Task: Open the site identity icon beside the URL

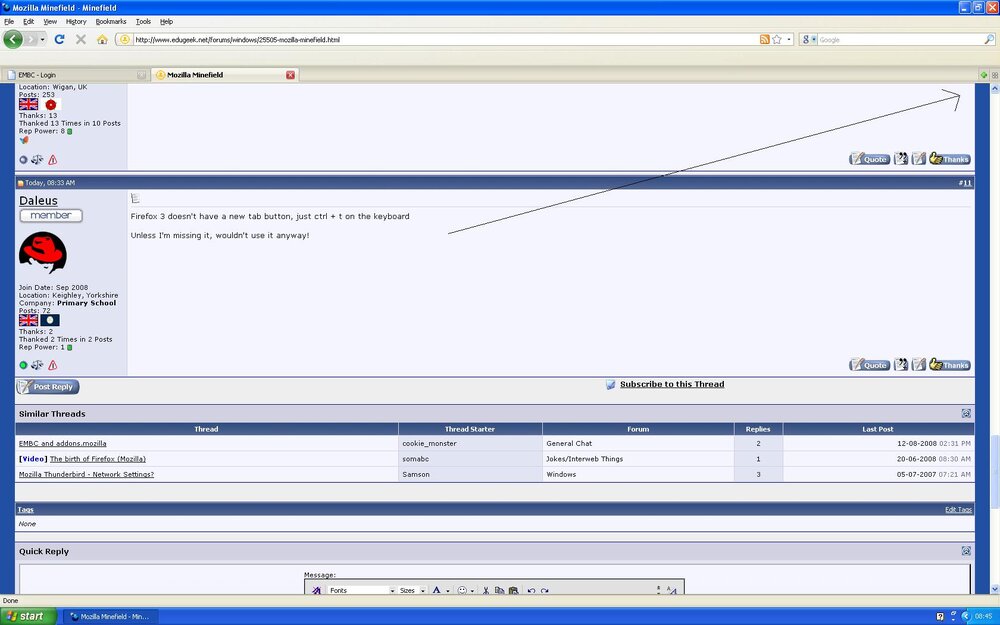Action: click(x=125, y=40)
